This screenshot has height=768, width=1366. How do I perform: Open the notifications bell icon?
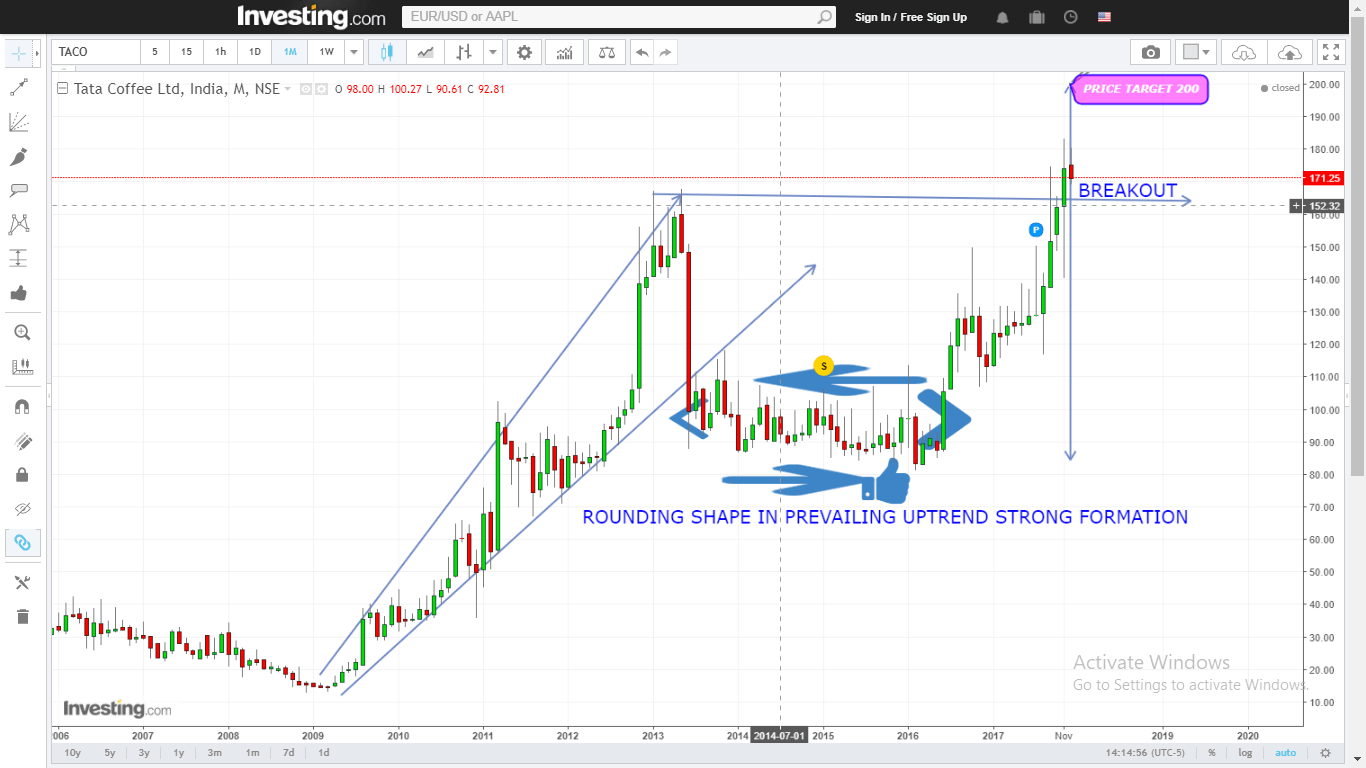tap(1003, 17)
